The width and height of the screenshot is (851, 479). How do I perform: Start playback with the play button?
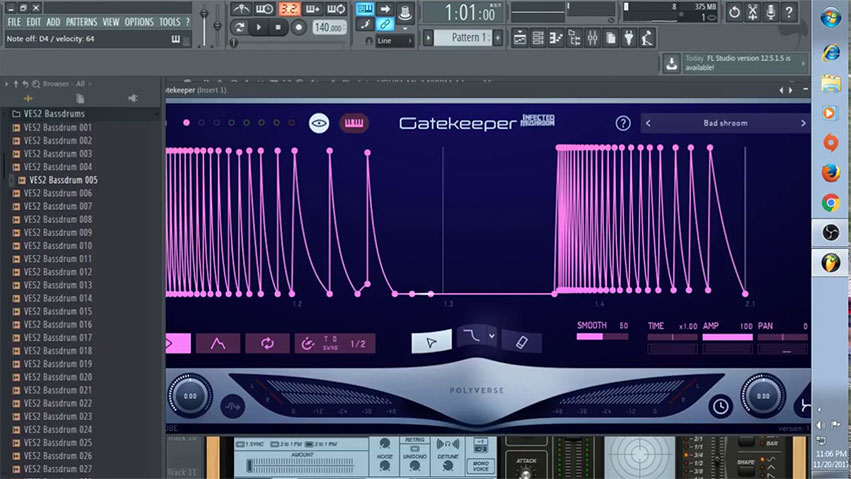[x=259, y=27]
